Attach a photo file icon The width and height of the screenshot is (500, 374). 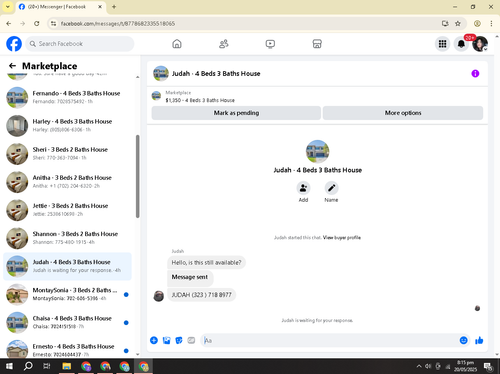(x=166, y=340)
